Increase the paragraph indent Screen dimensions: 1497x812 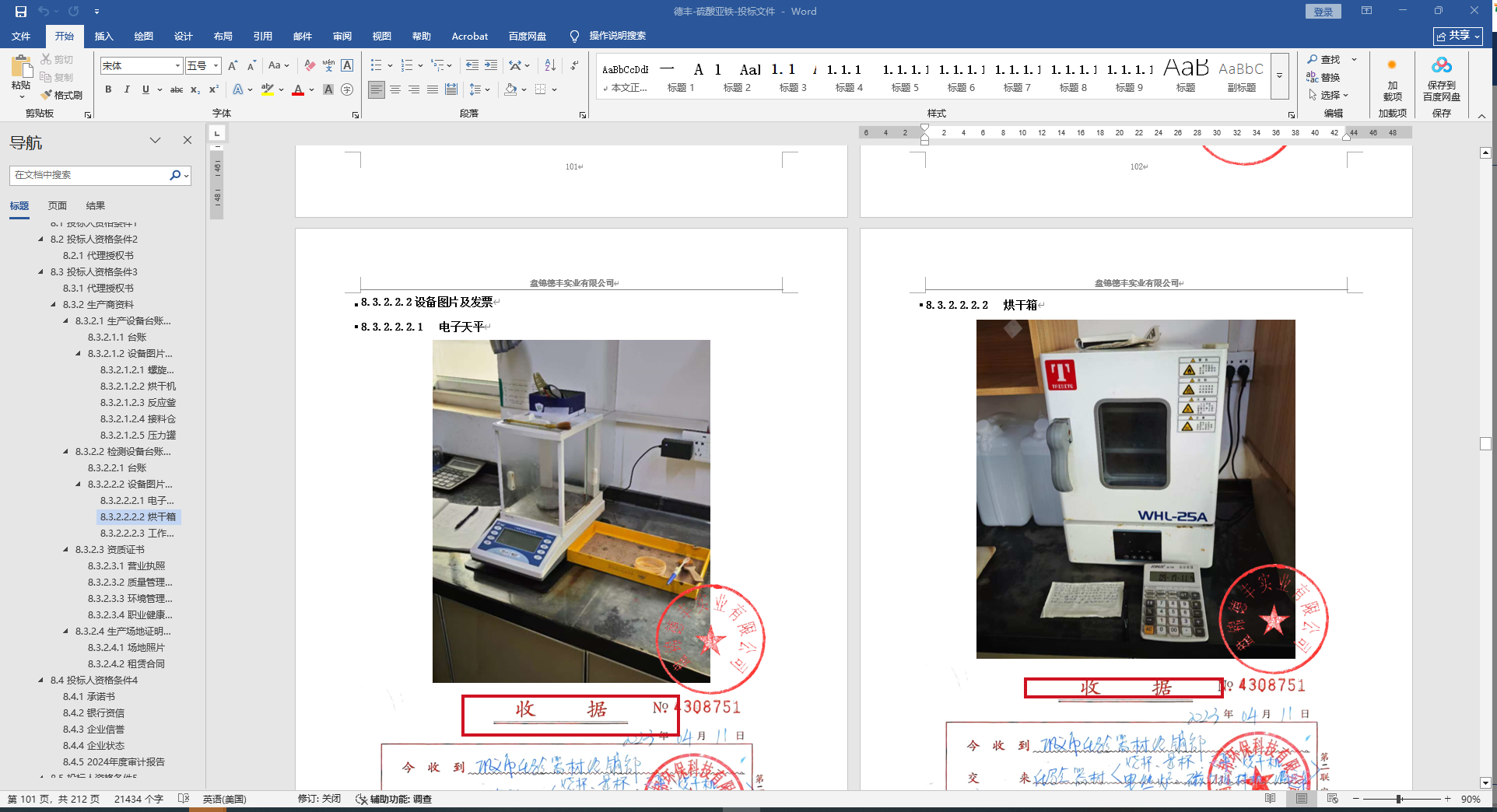pos(491,66)
